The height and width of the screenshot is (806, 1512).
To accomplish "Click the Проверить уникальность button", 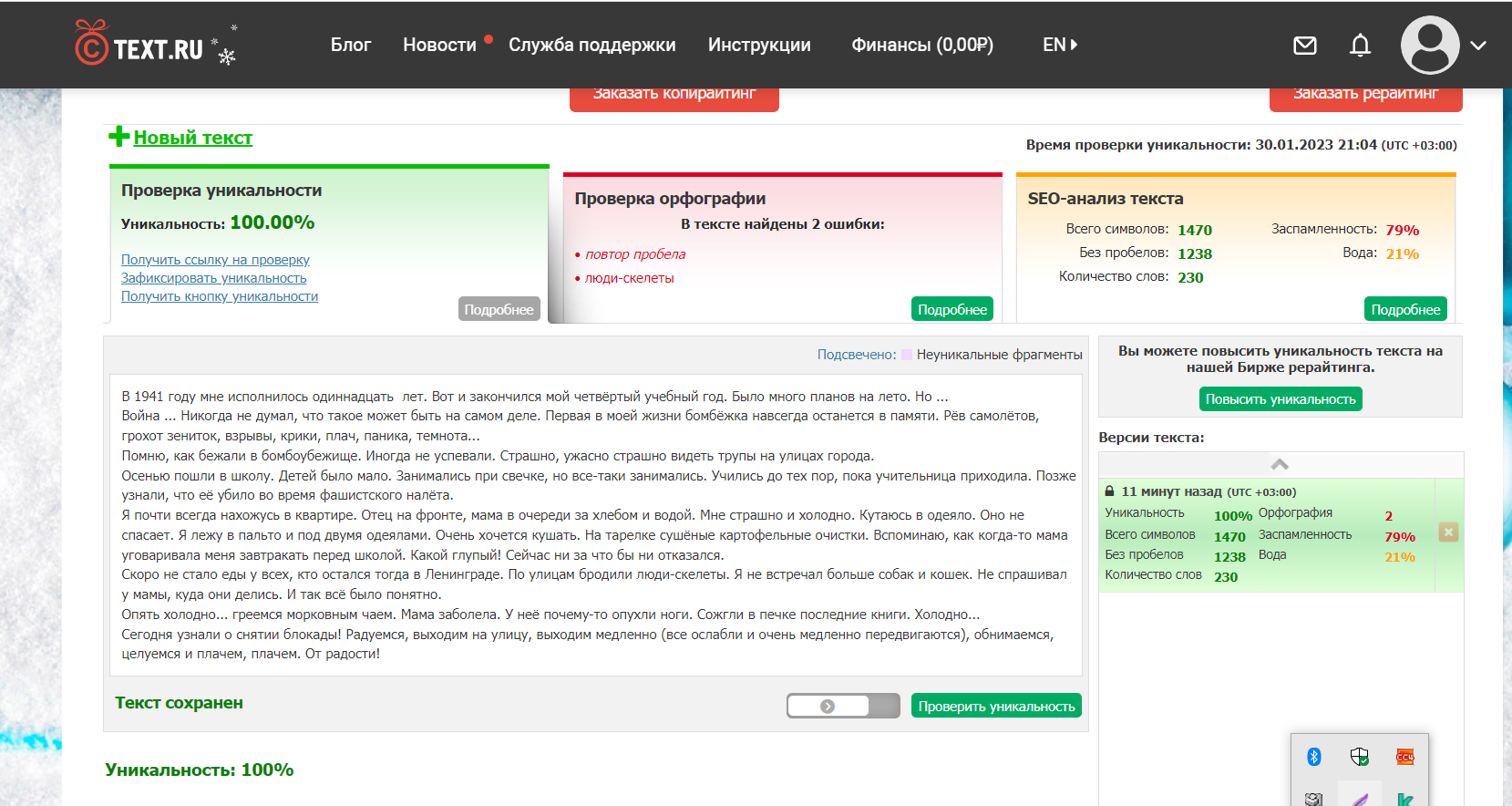I will 996,707.
